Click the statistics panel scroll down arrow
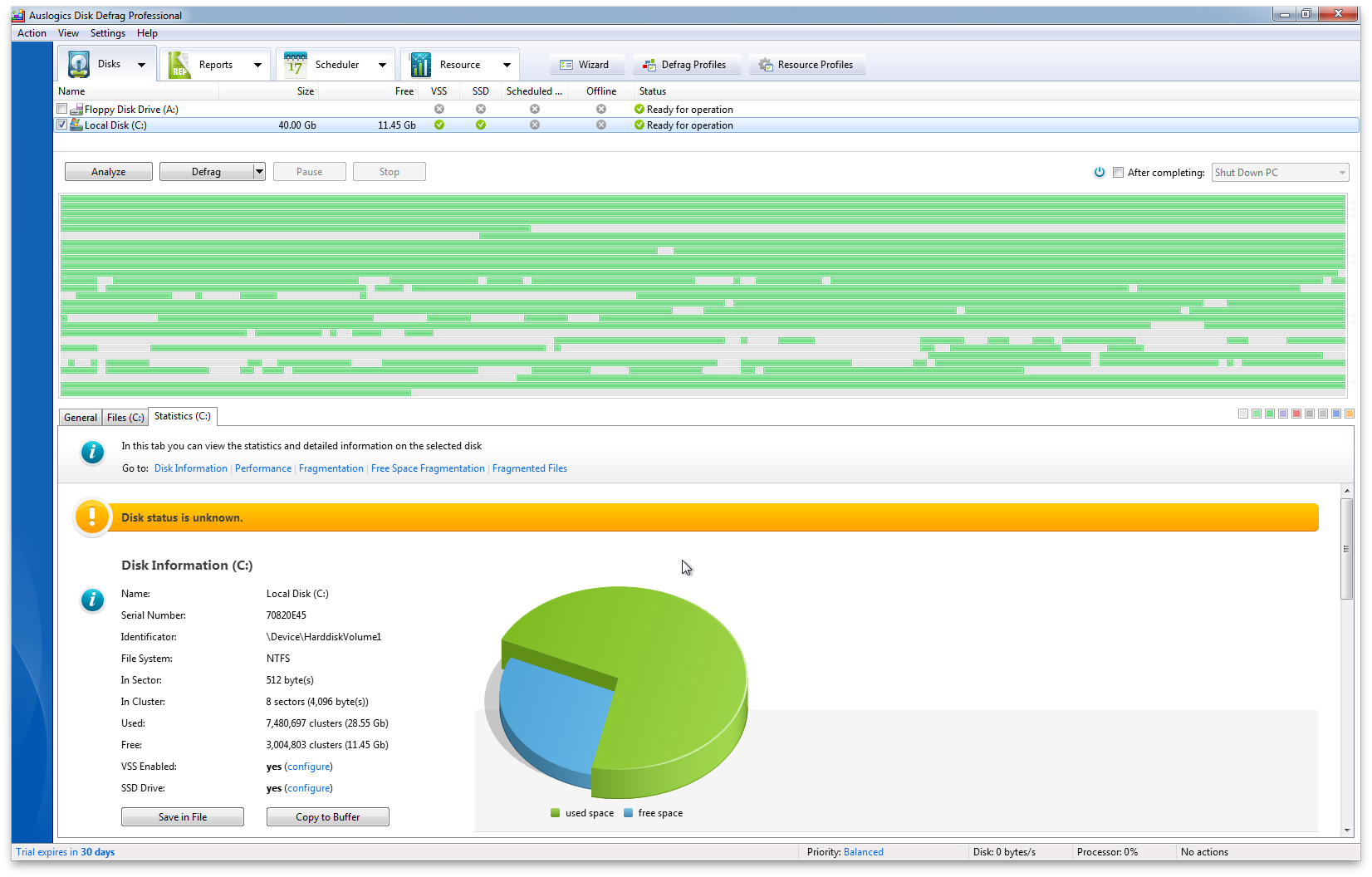 (x=1347, y=830)
